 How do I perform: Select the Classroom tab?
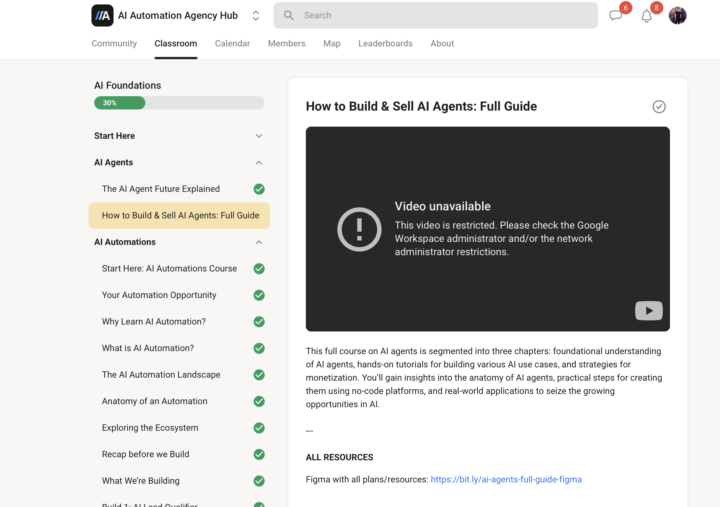pos(175,43)
